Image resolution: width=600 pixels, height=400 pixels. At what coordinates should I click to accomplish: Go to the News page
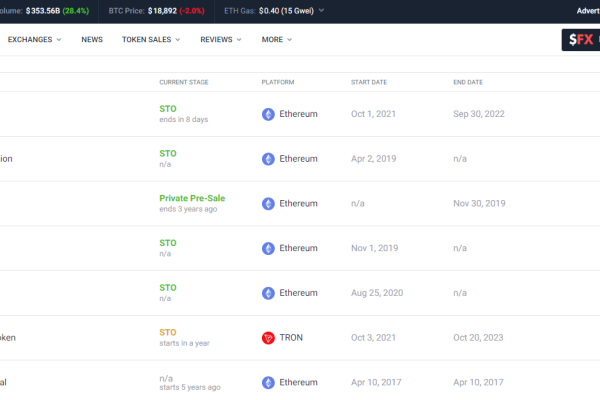pos(92,39)
